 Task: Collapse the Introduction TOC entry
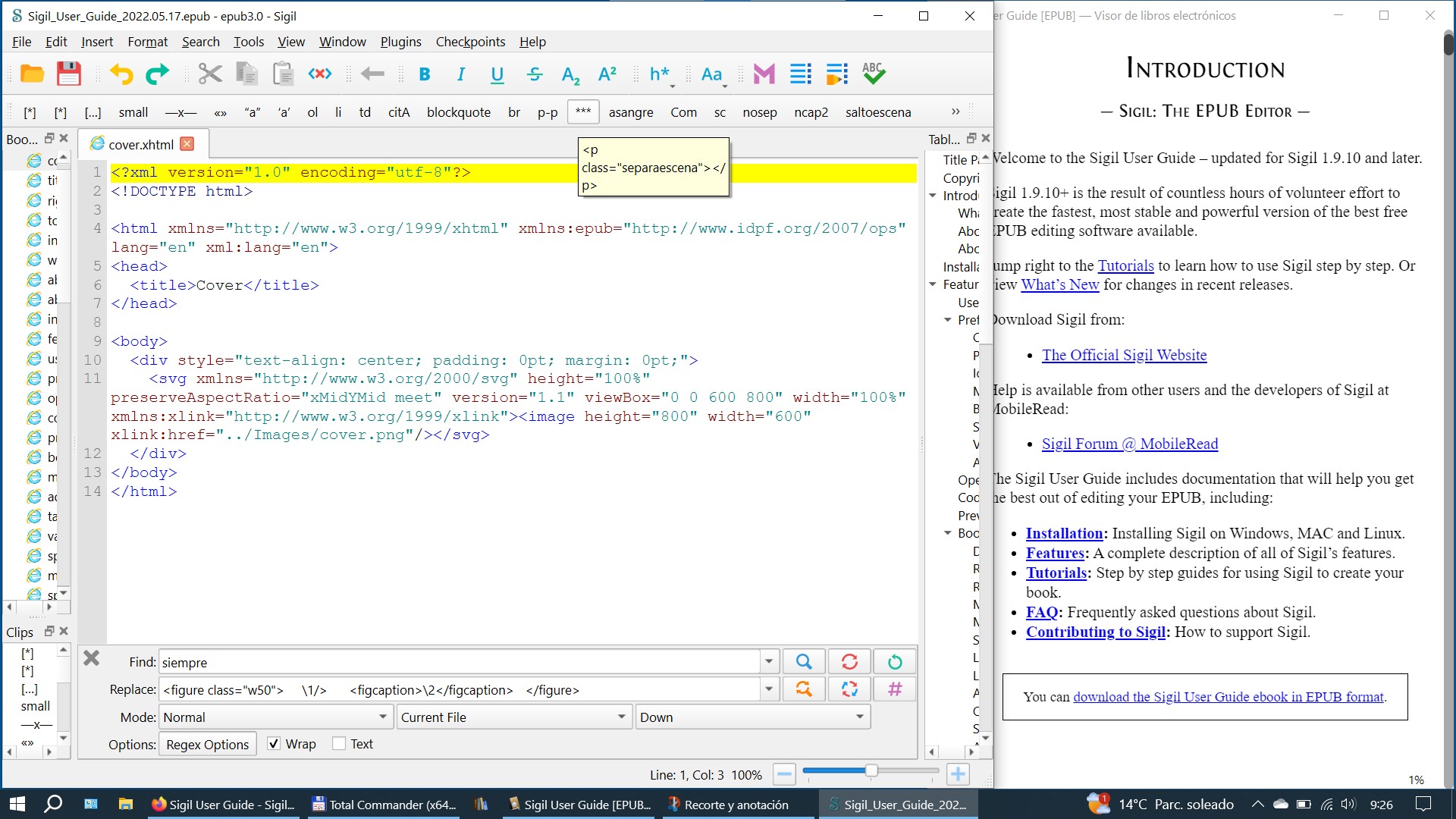[x=933, y=196]
